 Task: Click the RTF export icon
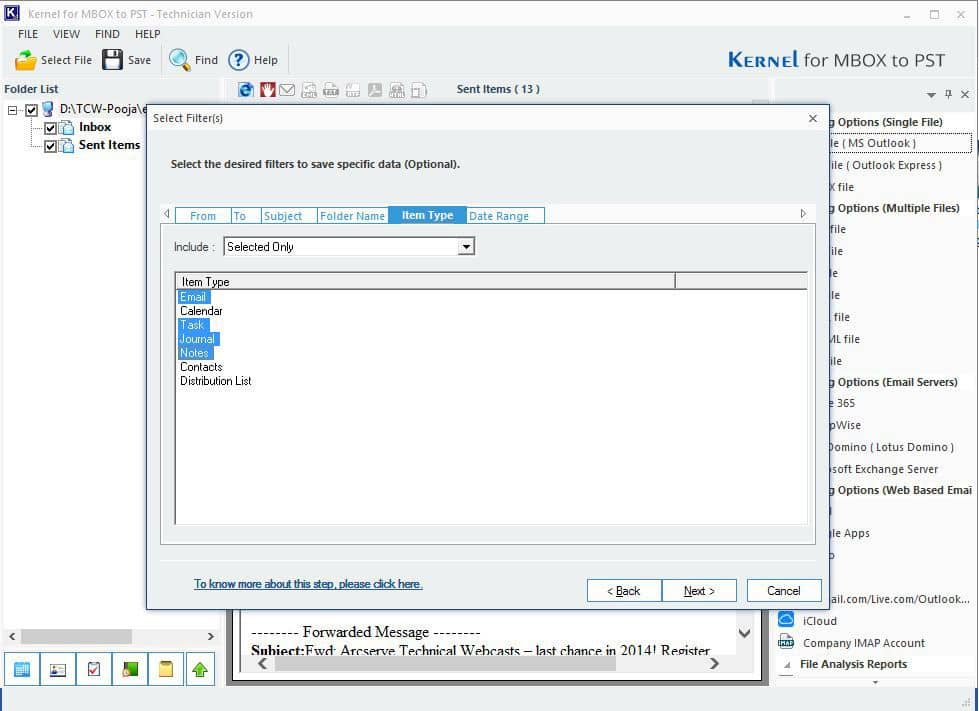coord(353,90)
